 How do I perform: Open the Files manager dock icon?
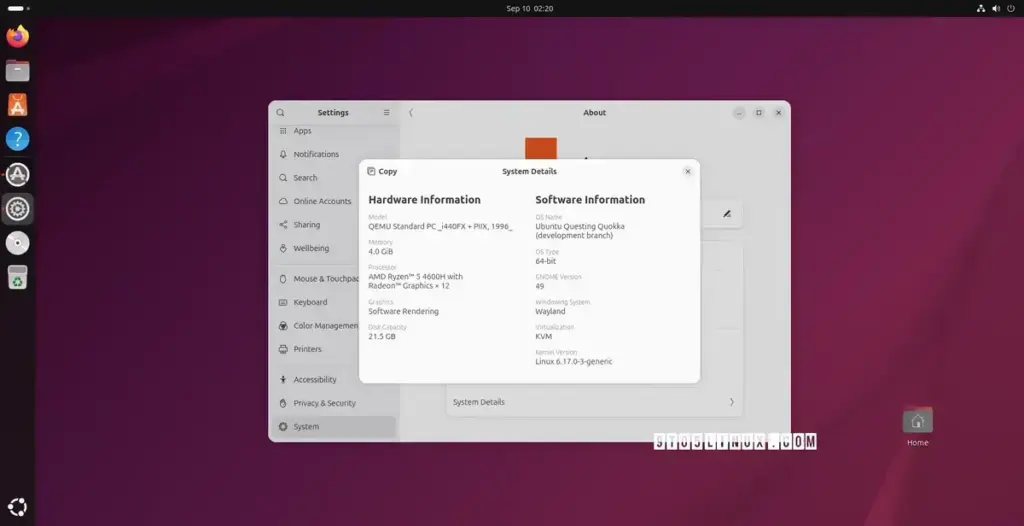[x=18, y=71]
